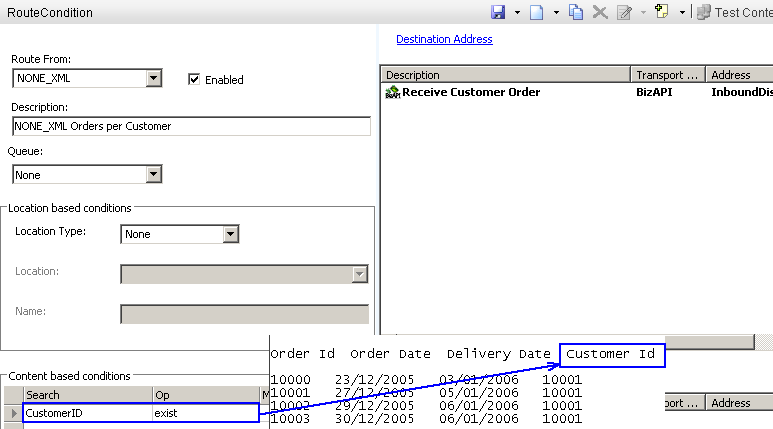
Task: Toggle the Enabled checkbox
Action: click(x=194, y=79)
